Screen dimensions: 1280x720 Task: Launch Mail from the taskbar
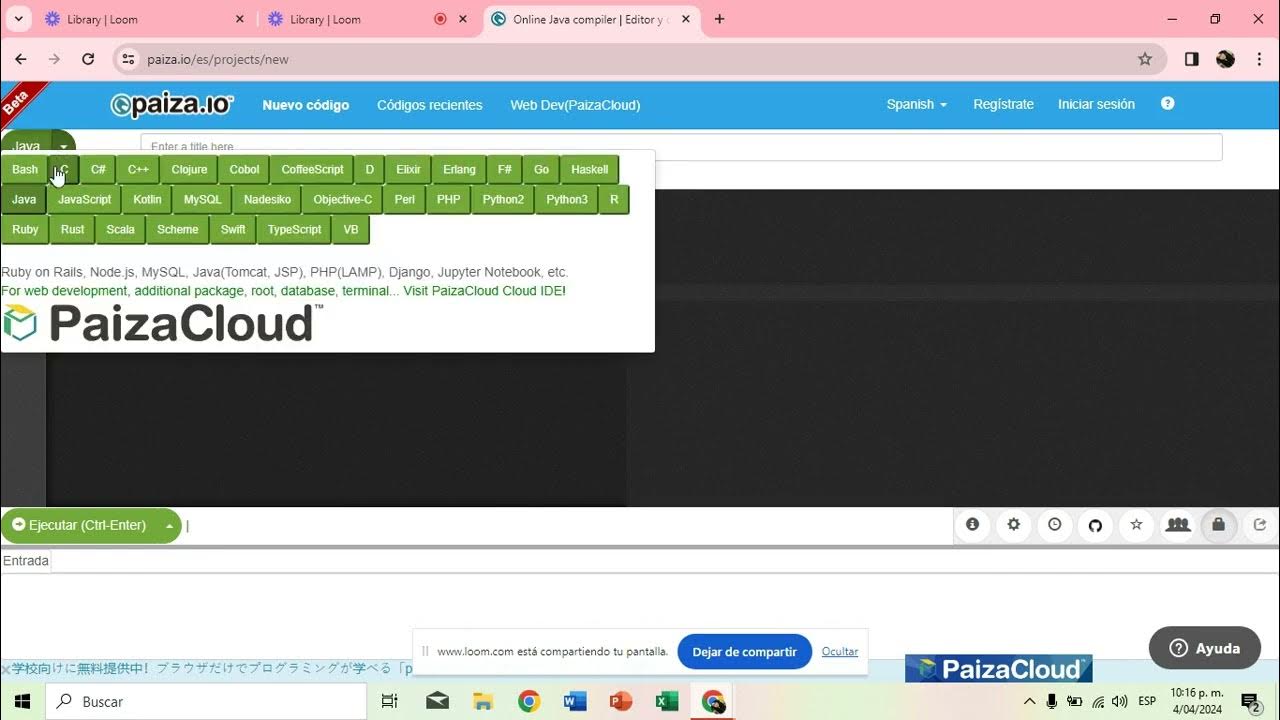(x=437, y=701)
